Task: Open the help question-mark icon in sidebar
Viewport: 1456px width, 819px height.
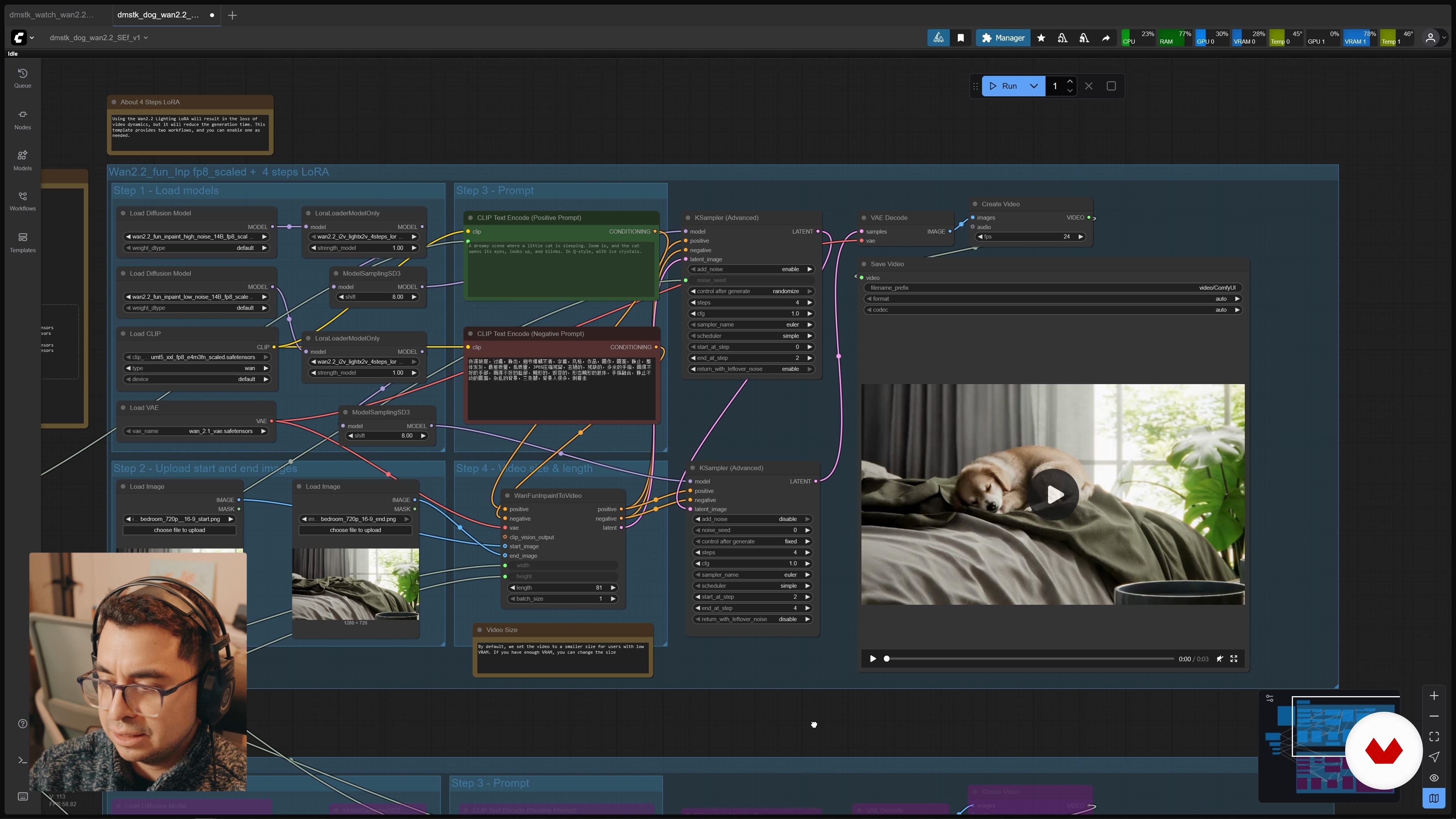Action: pos(23,723)
